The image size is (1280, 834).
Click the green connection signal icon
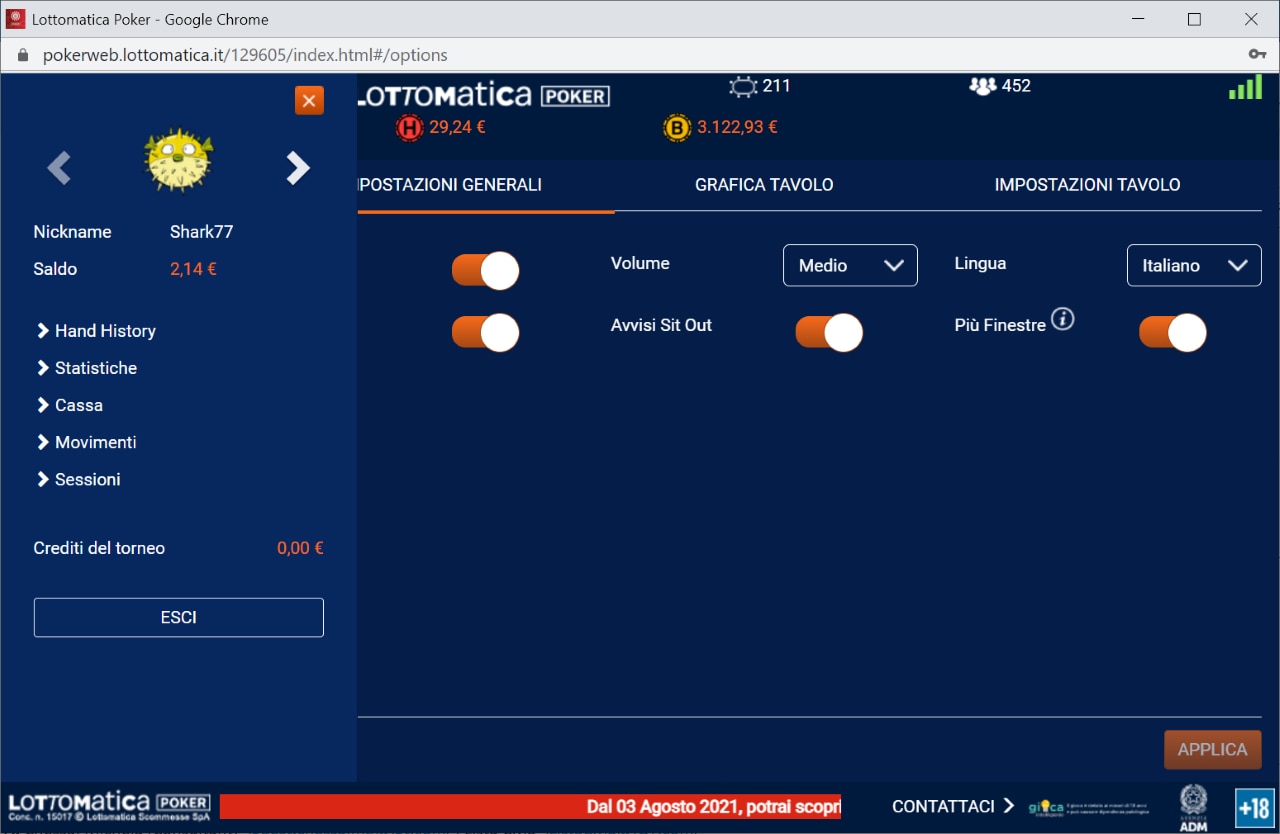(1245, 87)
